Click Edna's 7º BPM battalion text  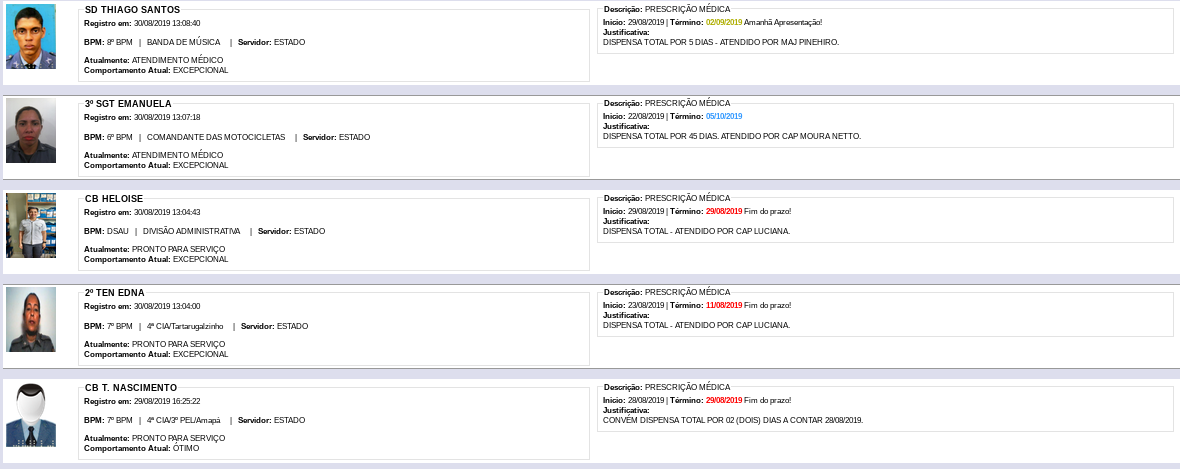point(120,326)
